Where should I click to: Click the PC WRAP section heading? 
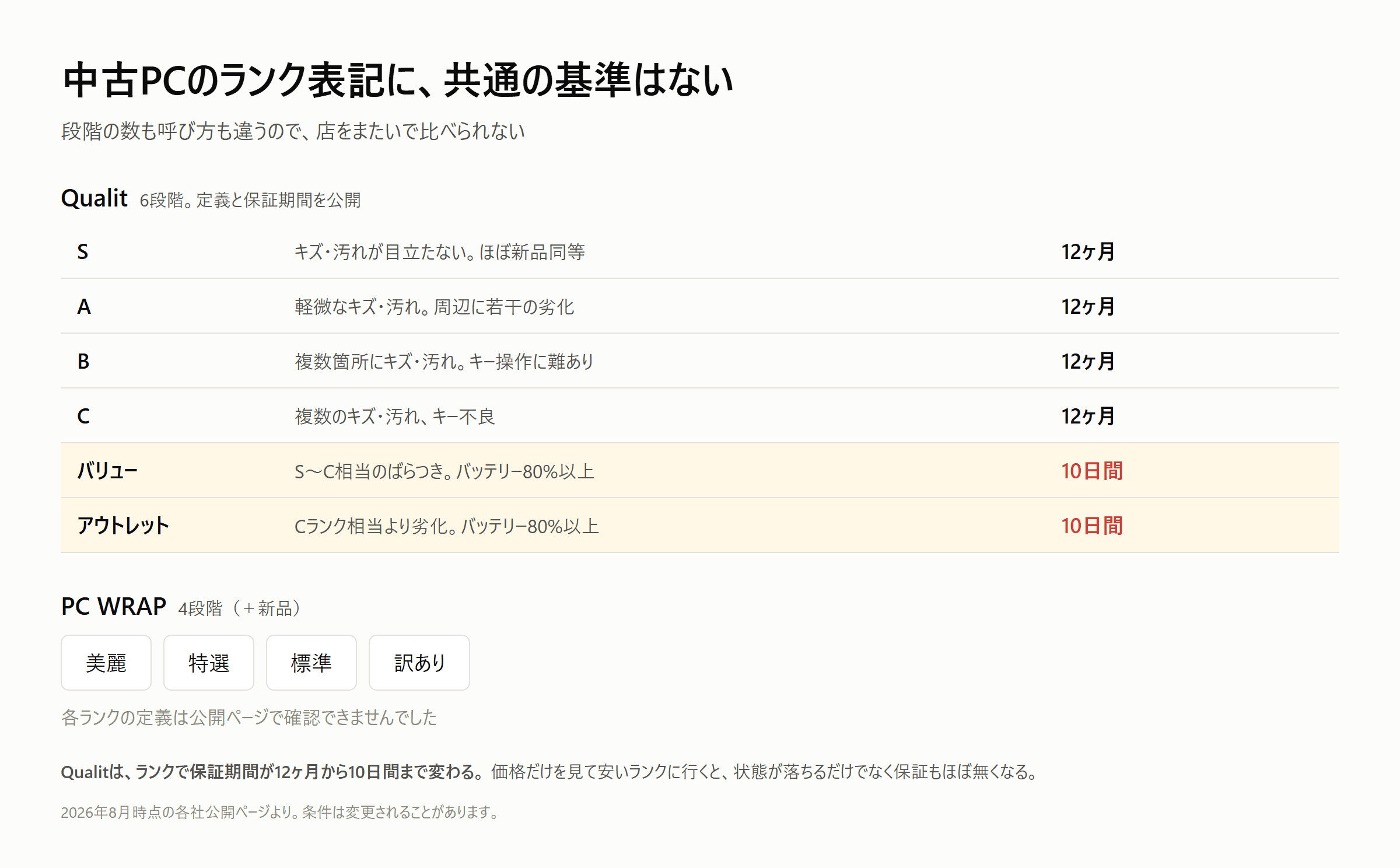coord(114,607)
